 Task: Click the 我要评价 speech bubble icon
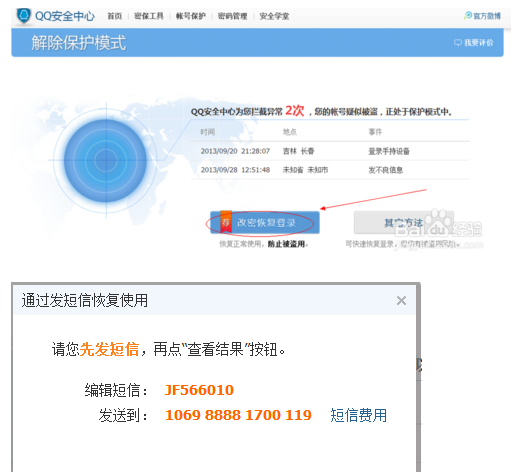tap(458, 42)
